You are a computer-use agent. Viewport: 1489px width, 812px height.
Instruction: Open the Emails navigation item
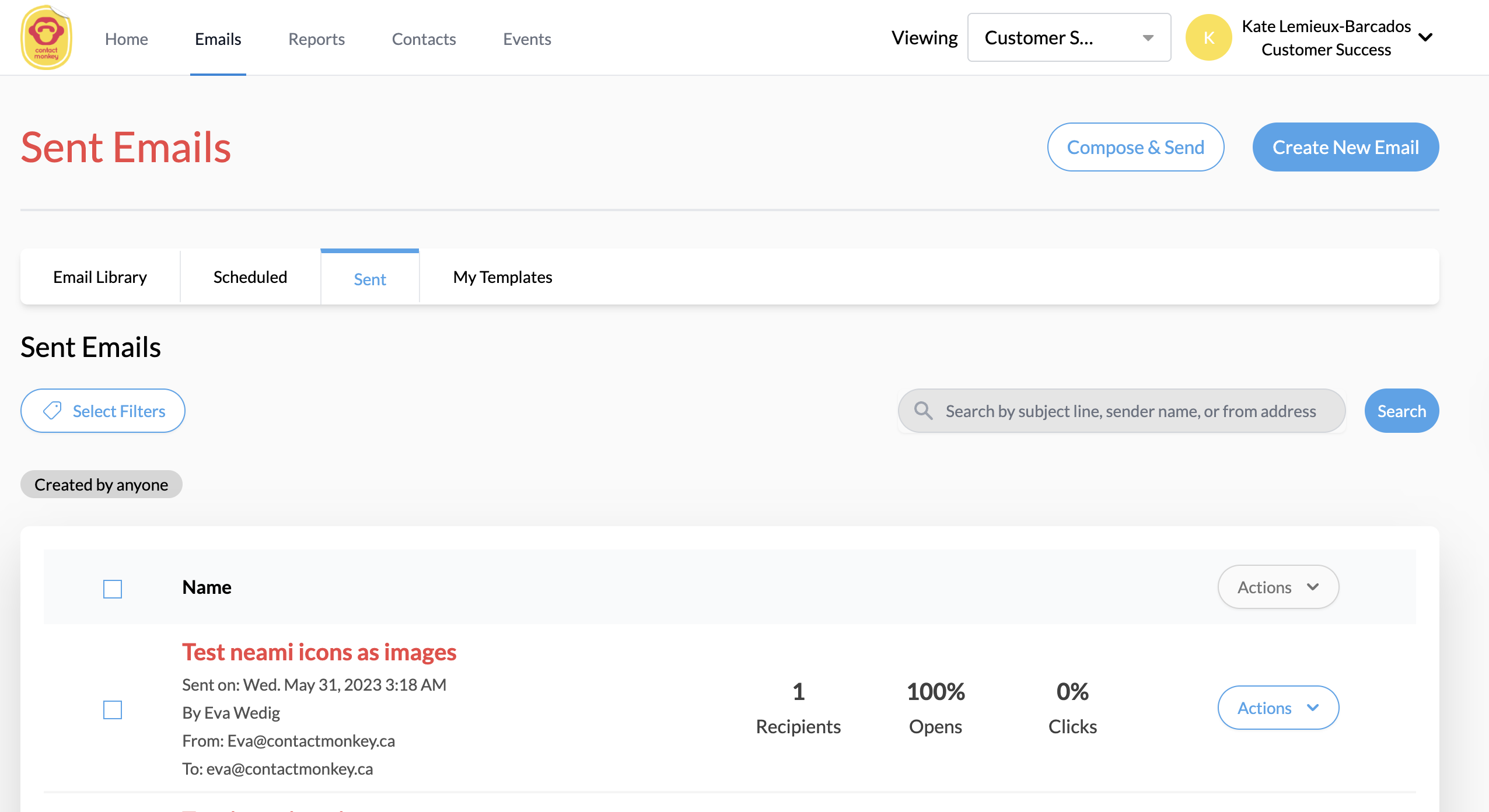click(218, 38)
